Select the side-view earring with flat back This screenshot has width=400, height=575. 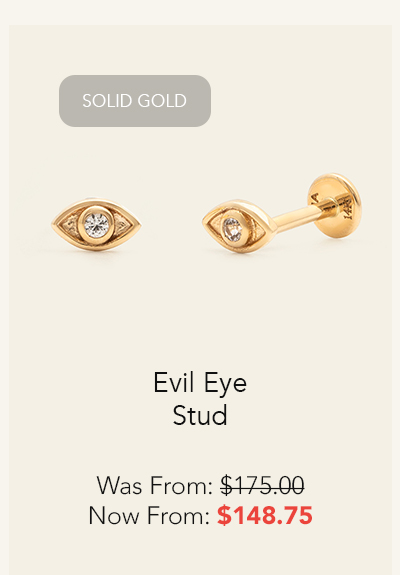(282, 213)
